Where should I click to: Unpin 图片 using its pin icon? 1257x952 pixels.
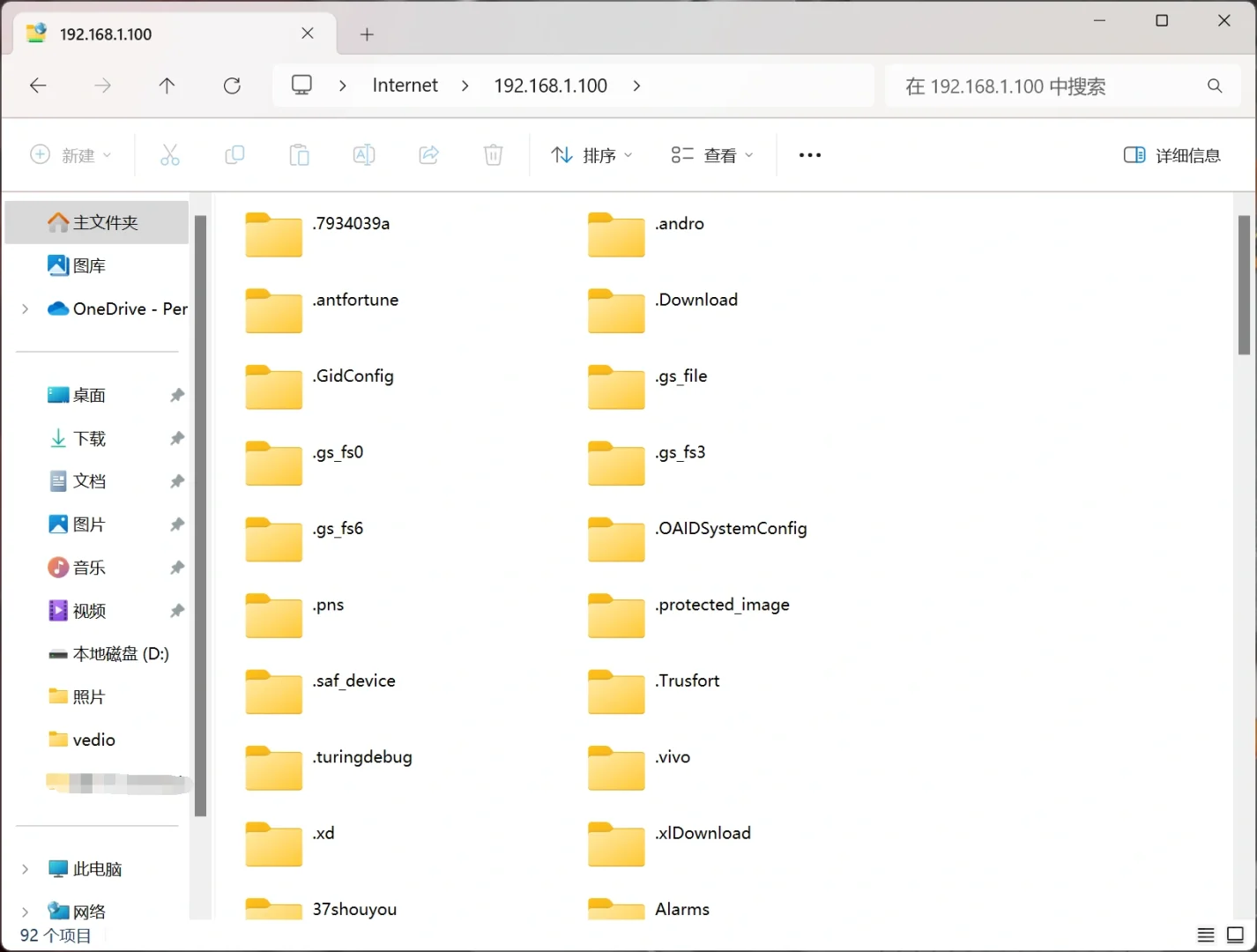(x=177, y=524)
